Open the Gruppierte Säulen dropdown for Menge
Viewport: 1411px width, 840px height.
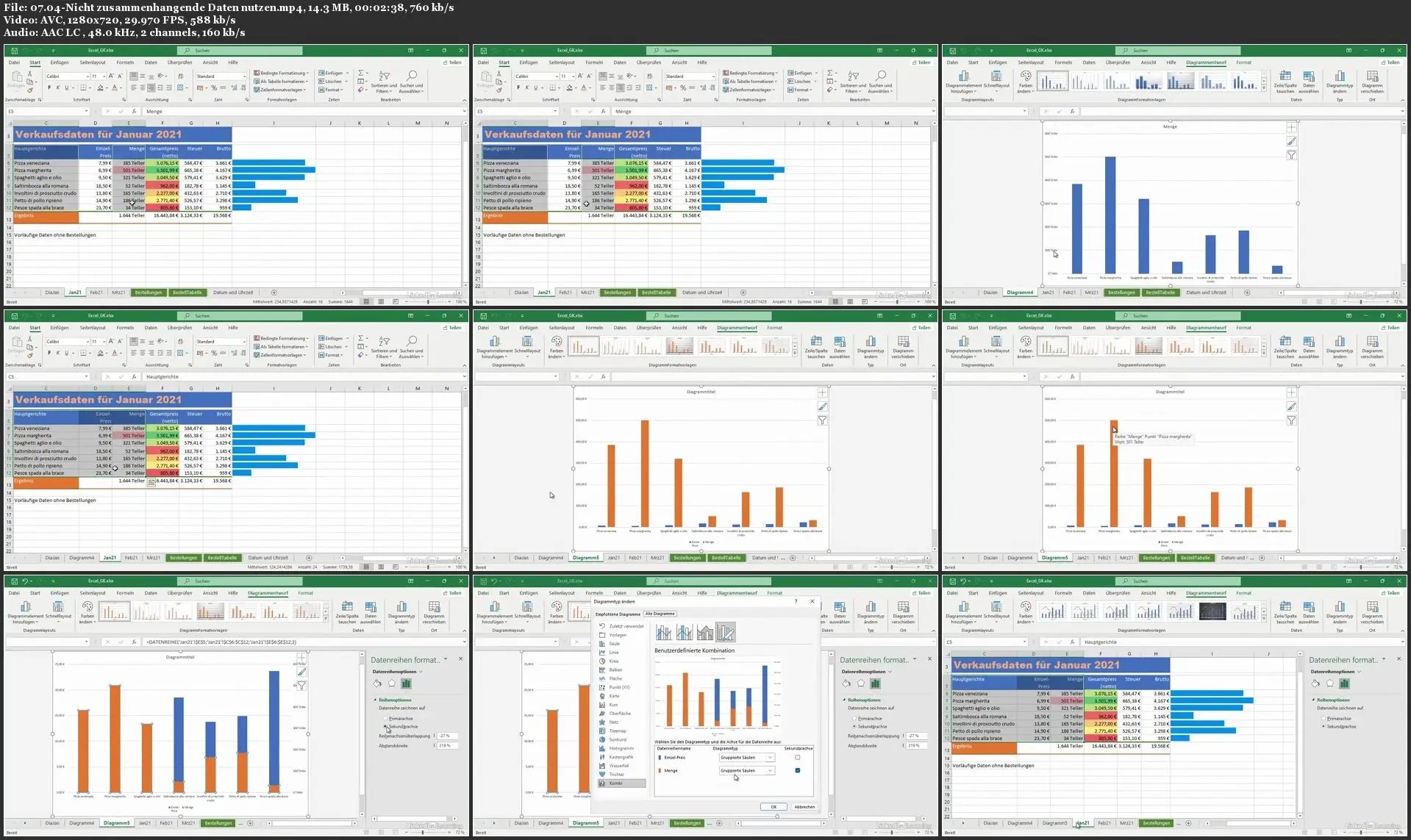[770, 770]
